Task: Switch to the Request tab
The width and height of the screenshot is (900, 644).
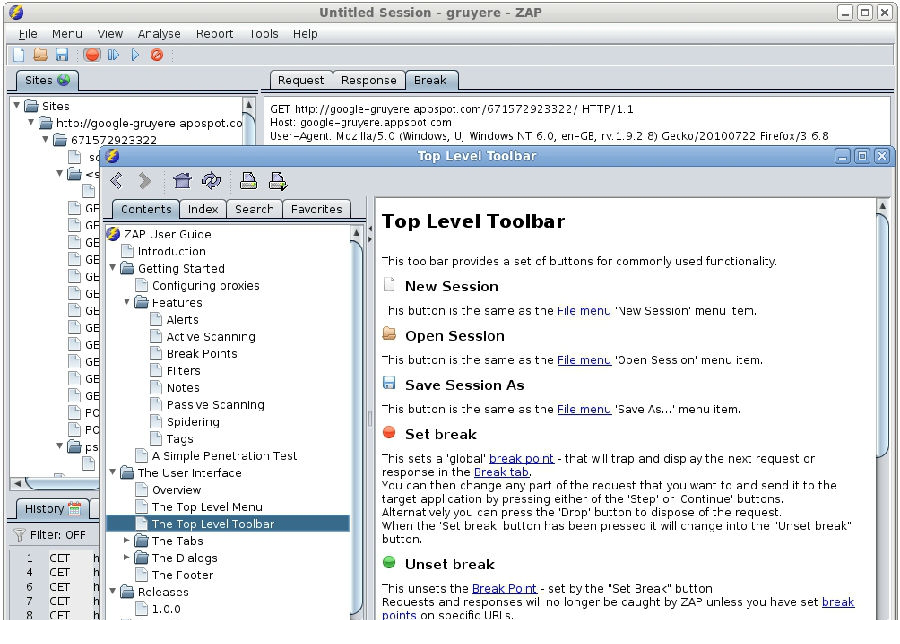Action: click(x=301, y=80)
